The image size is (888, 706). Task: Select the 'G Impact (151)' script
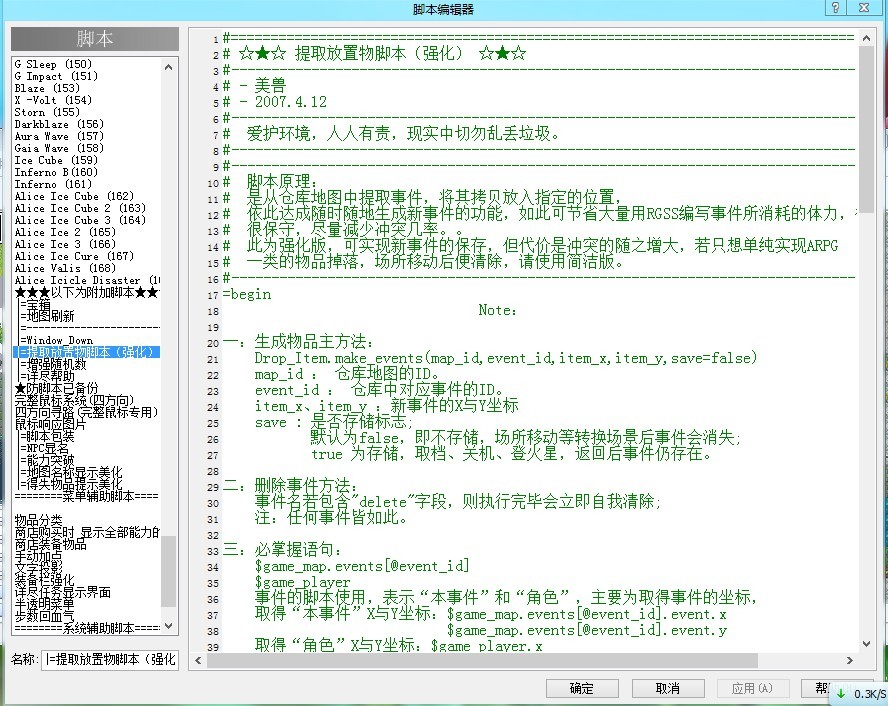(x=56, y=76)
